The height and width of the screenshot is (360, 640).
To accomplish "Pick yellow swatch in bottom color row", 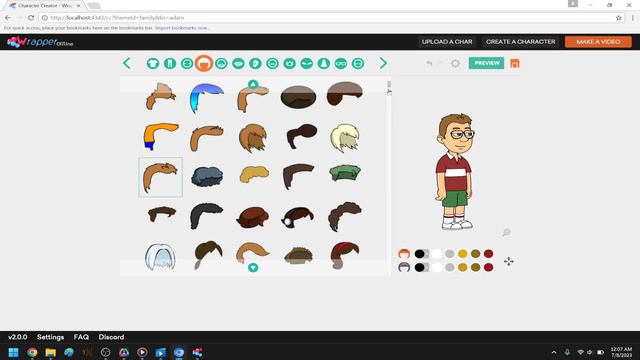I will (x=462, y=267).
